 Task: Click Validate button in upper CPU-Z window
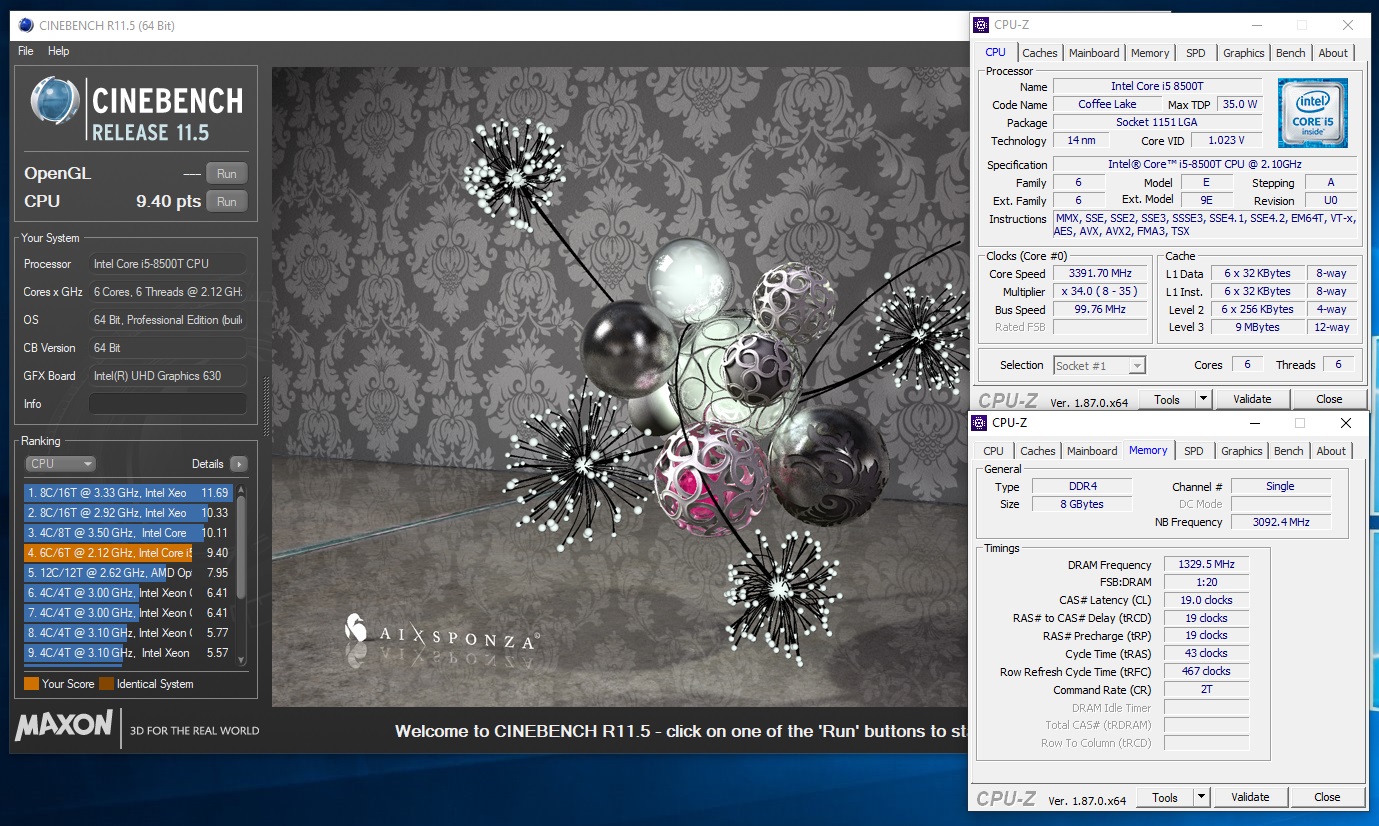point(1252,399)
